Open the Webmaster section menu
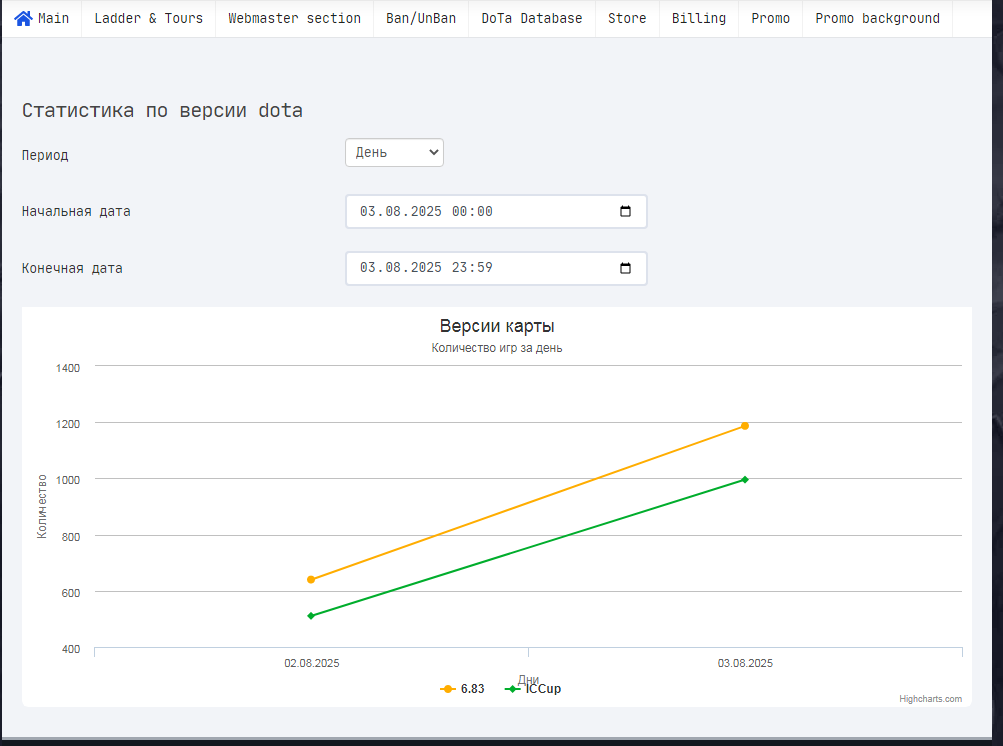 [294, 19]
